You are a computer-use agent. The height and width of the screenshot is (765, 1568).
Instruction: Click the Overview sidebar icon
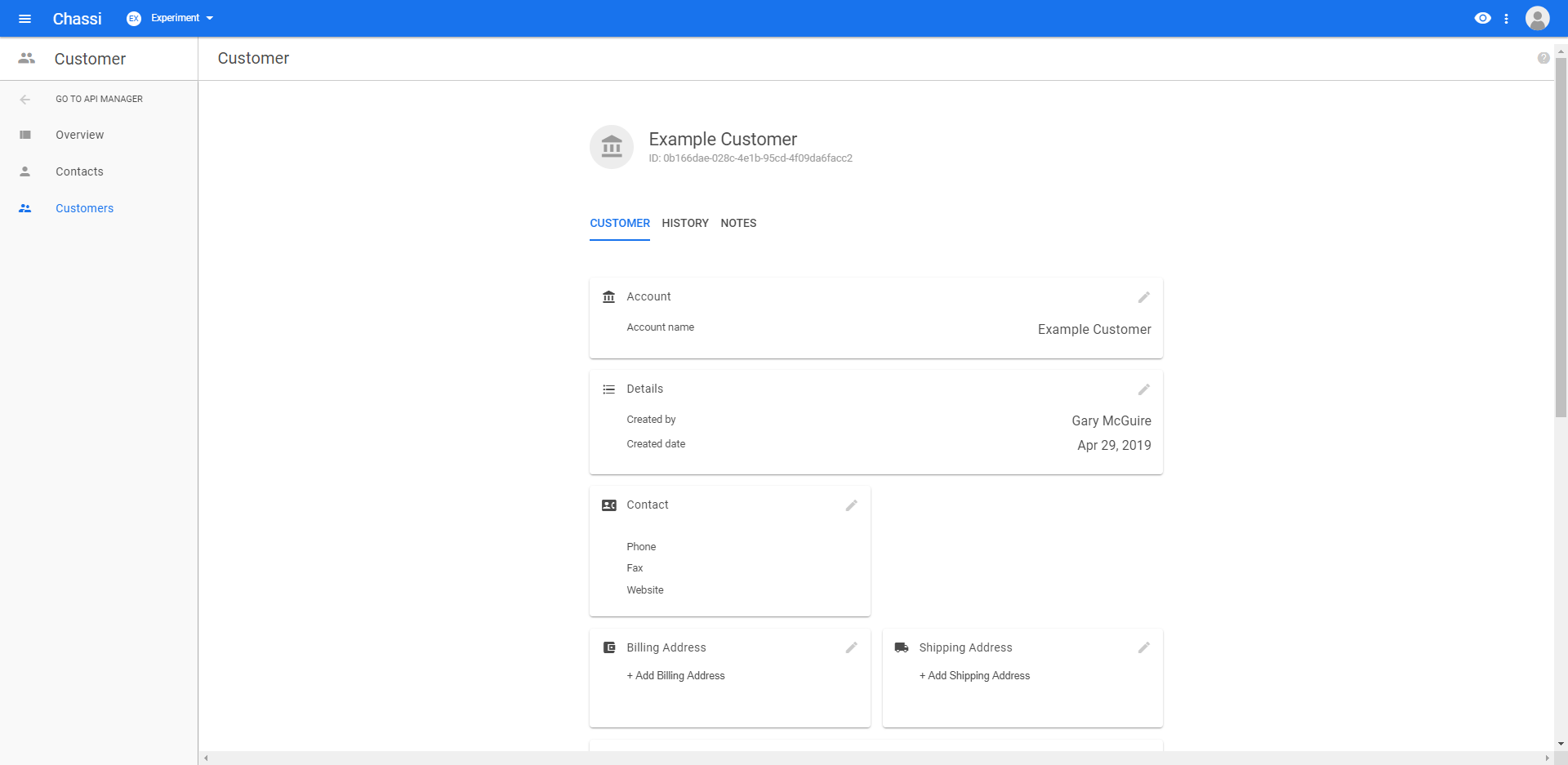(25, 135)
